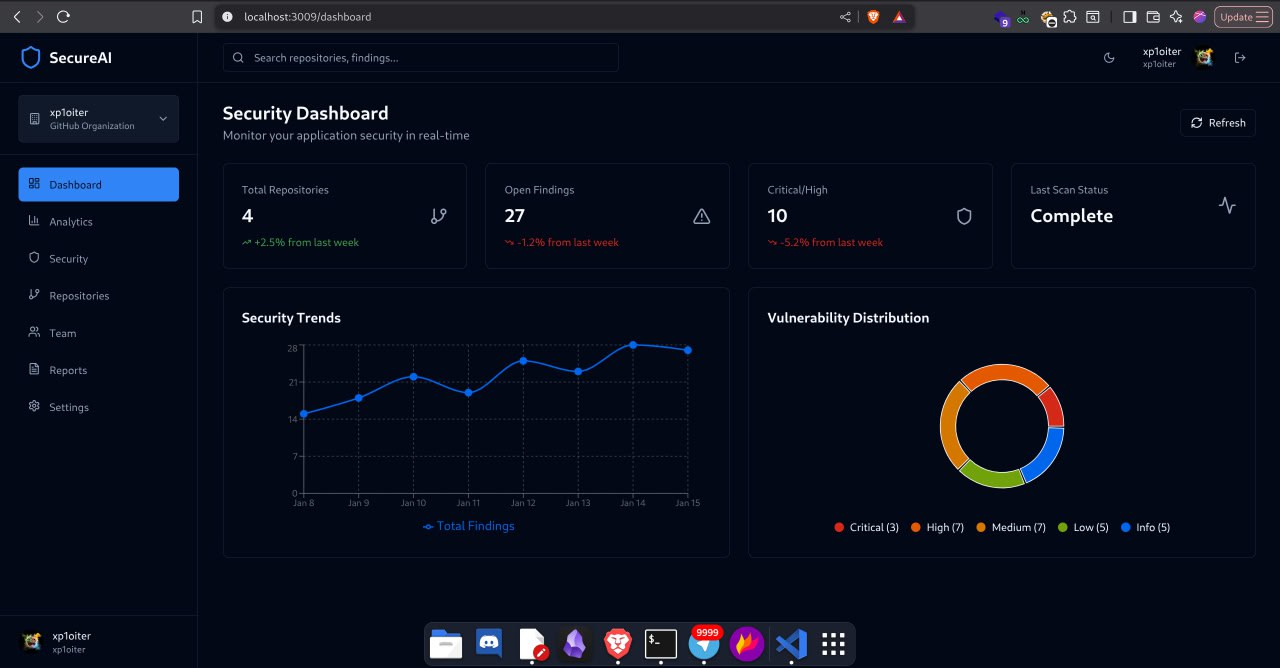Reload the browser page

pos(63,17)
